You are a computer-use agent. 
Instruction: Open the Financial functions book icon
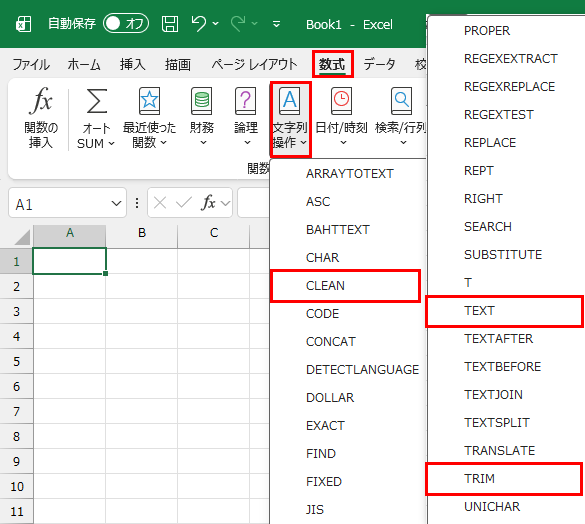click(201, 101)
